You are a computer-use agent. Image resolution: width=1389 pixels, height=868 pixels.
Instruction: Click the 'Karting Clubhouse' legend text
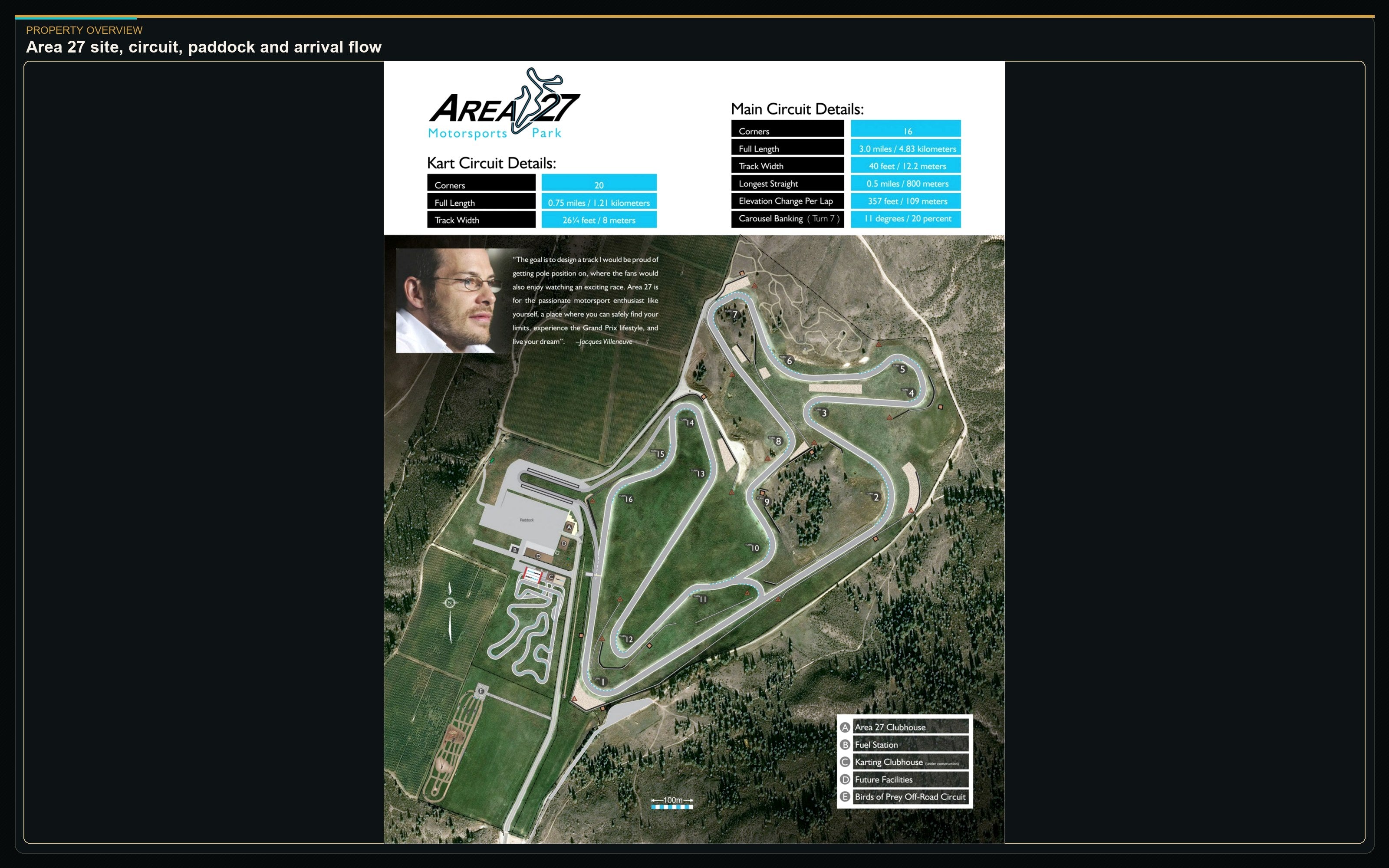889,763
